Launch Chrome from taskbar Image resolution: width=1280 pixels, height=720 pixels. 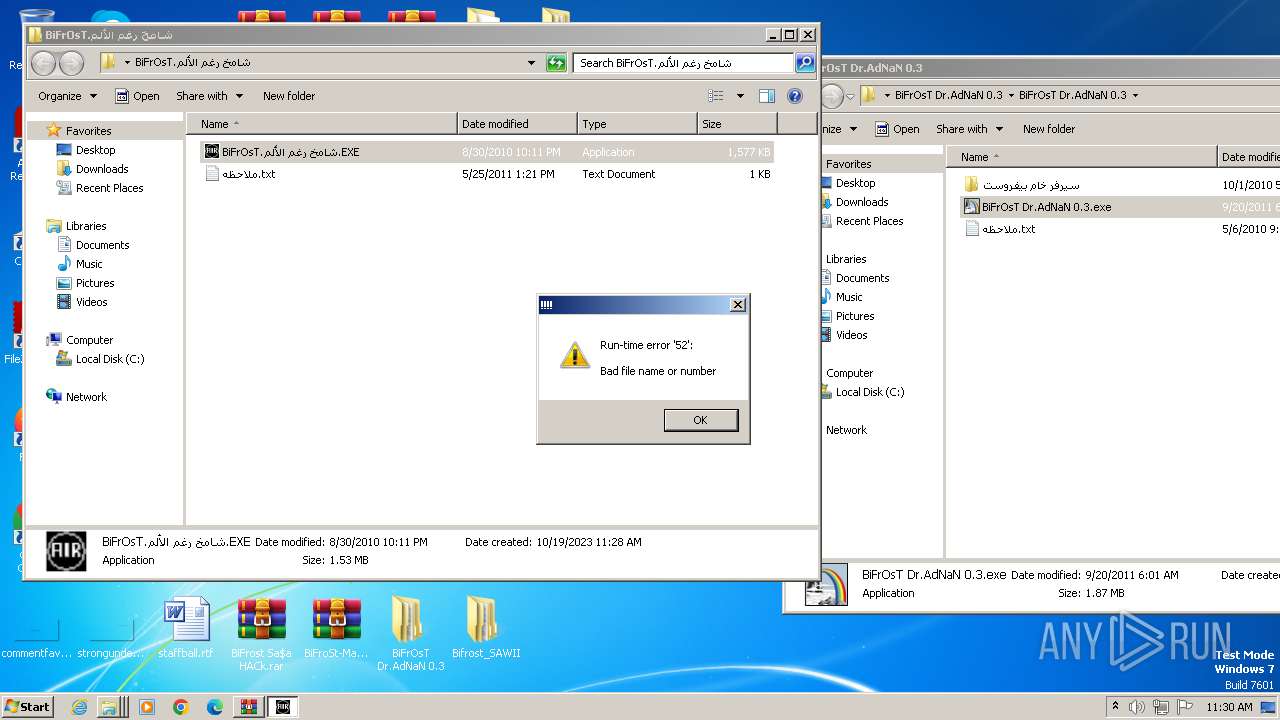tap(180, 707)
